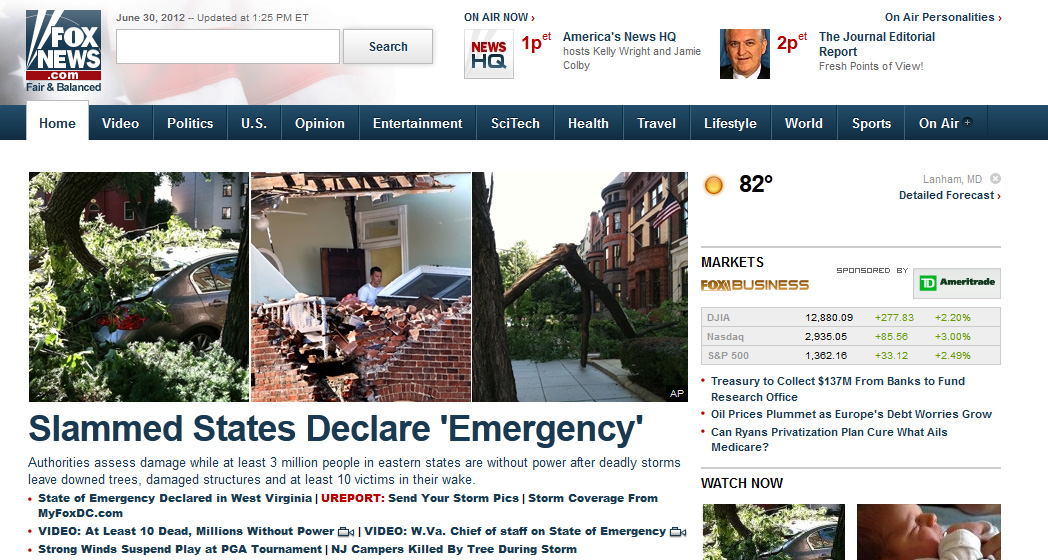Click into the search text field
Image resolution: width=1048 pixels, height=560 pixels.
coord(228,47)
